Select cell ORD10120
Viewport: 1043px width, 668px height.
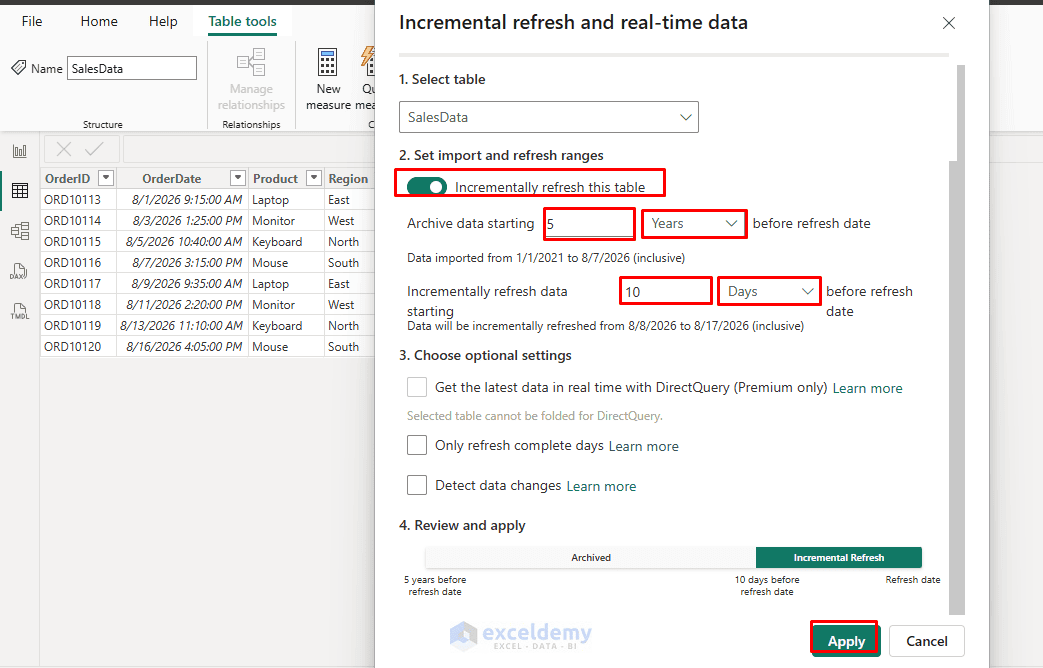click(x=78, y=347)
